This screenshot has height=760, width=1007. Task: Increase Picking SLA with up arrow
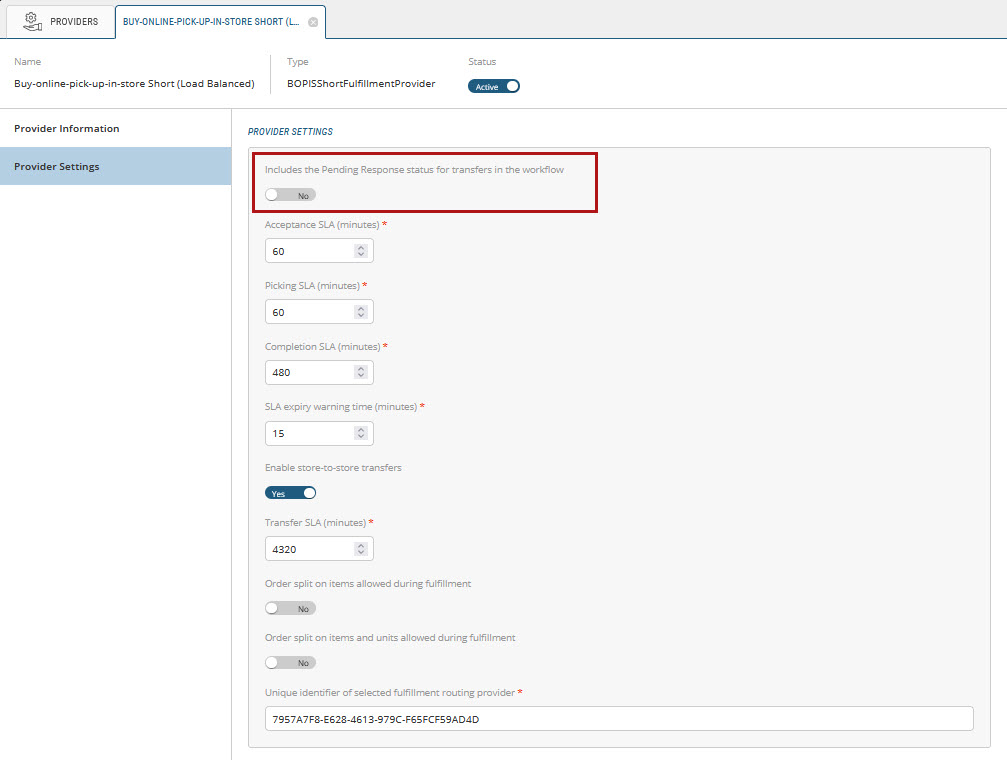tap(361, 308)
